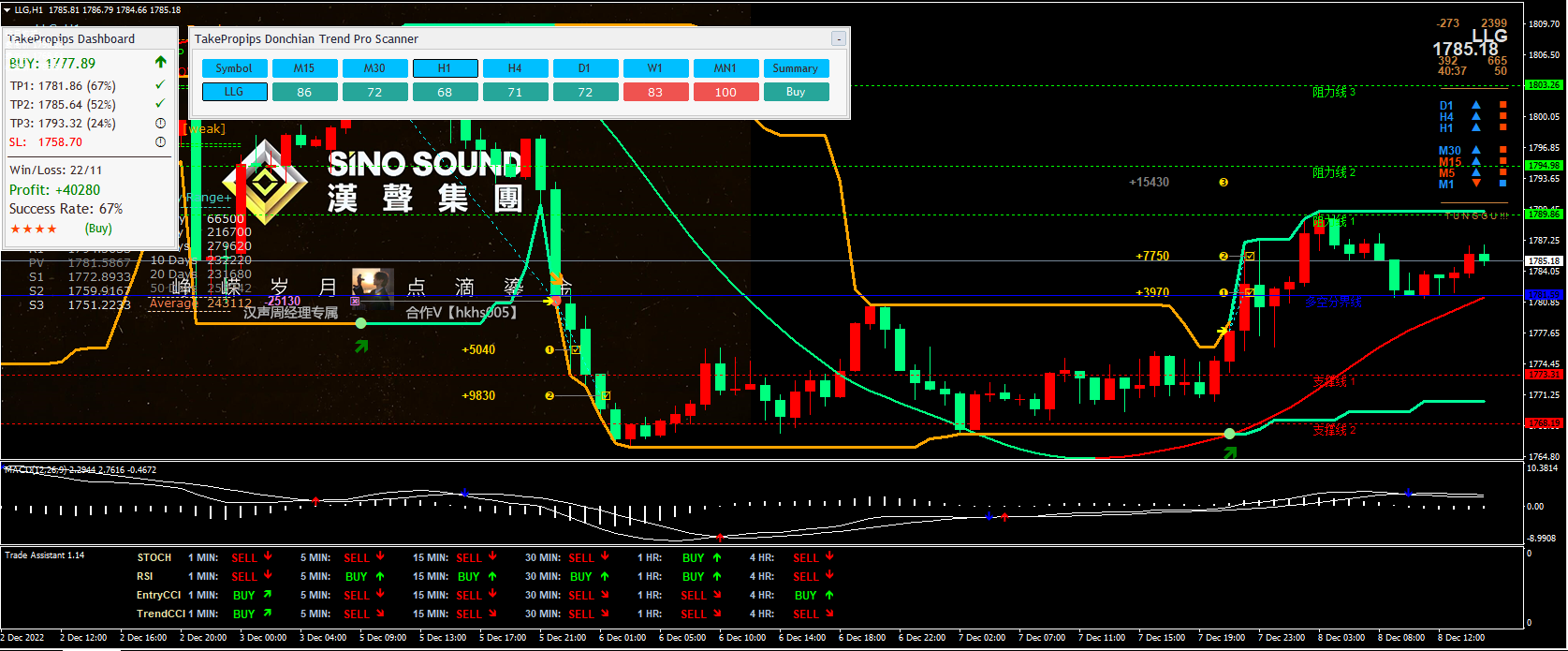
Task: Click the TrendCCI 1 MIN BUY signal
Action: [x=244, y=614]
